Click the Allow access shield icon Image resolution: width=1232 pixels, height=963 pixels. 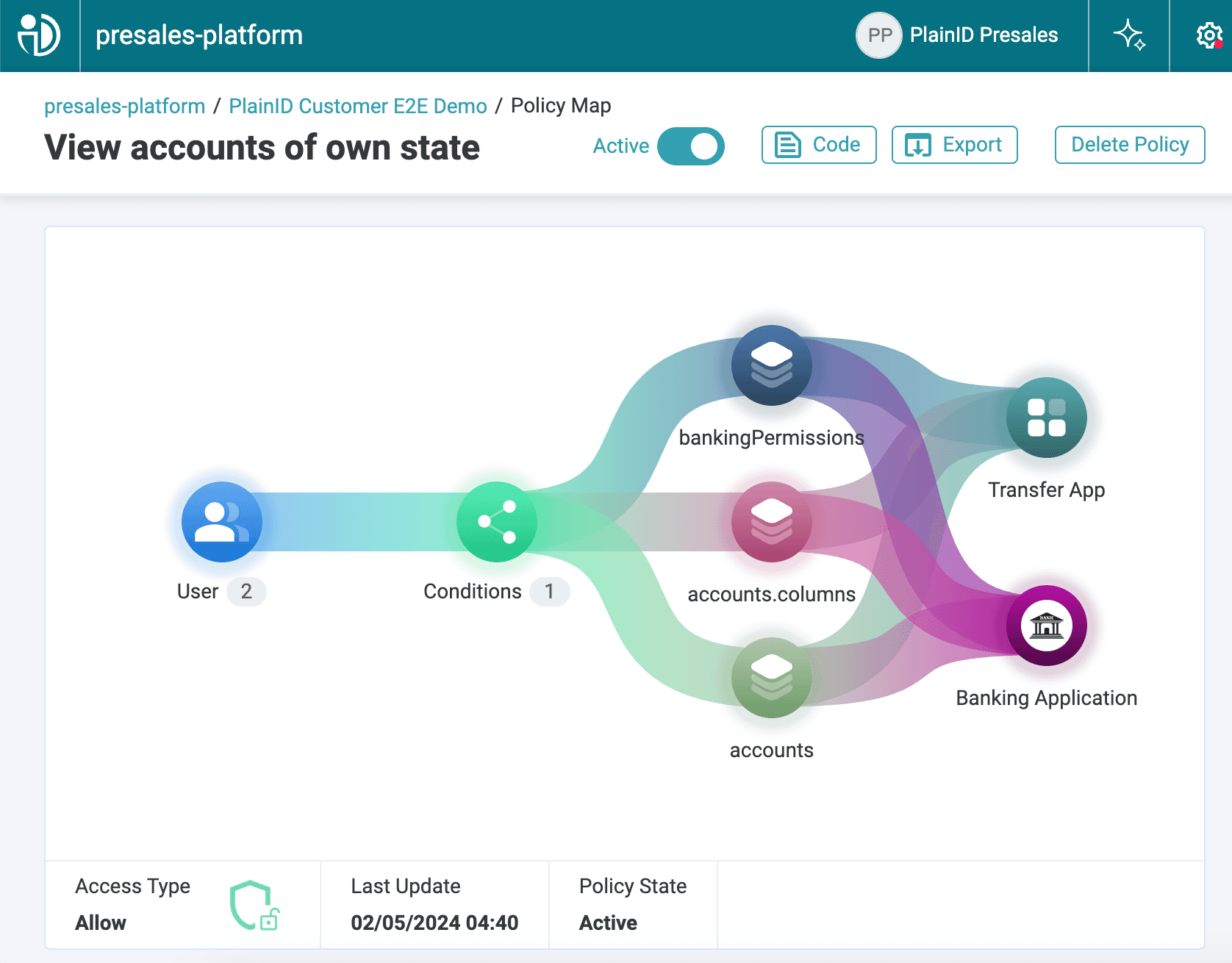(x=254, y=905)
